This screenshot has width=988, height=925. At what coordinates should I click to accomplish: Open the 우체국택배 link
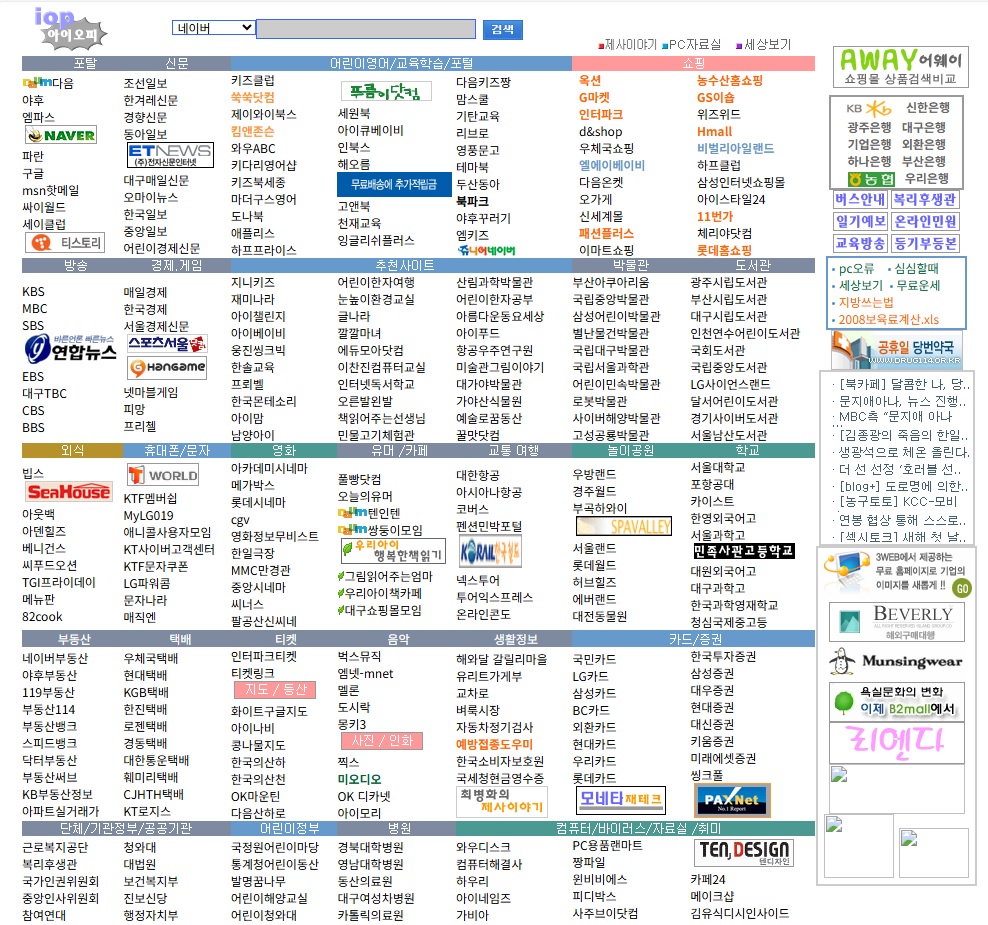click(x=151, y=658)
